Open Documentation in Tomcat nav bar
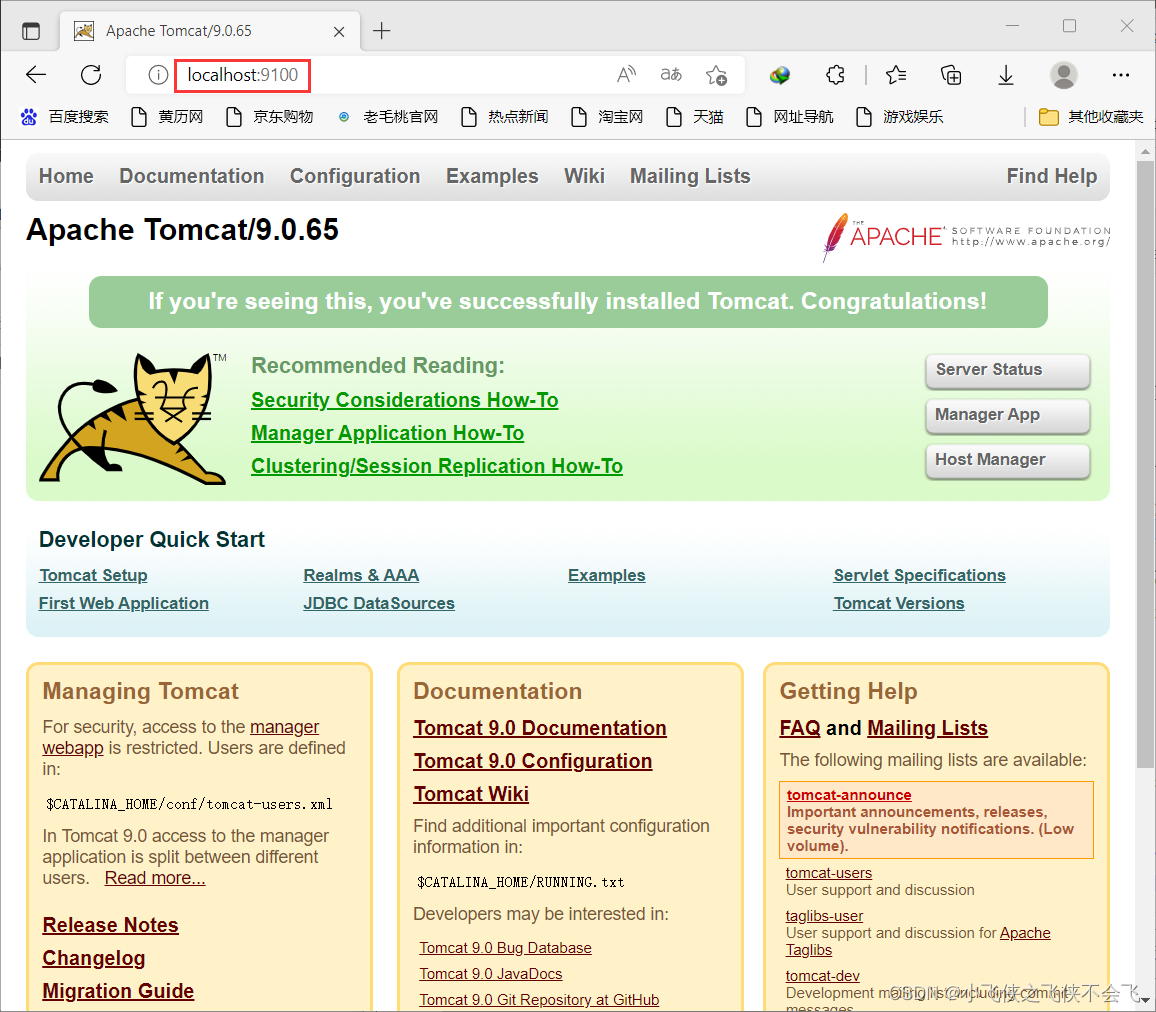The image size is (1156, 1012). pyautogui.click(x=192, y=176)
